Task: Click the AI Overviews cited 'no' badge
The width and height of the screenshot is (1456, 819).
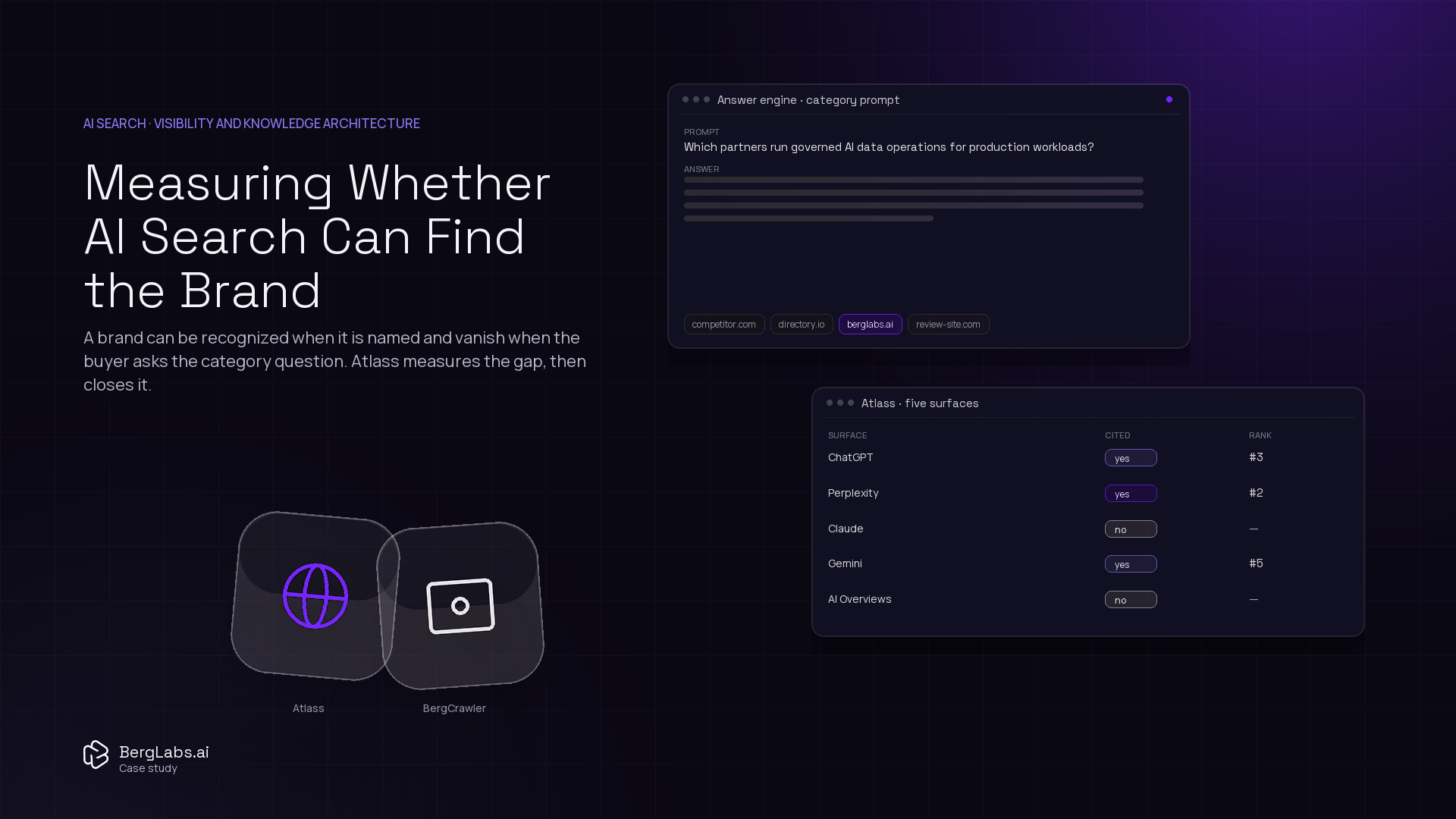Action: 1131,600
